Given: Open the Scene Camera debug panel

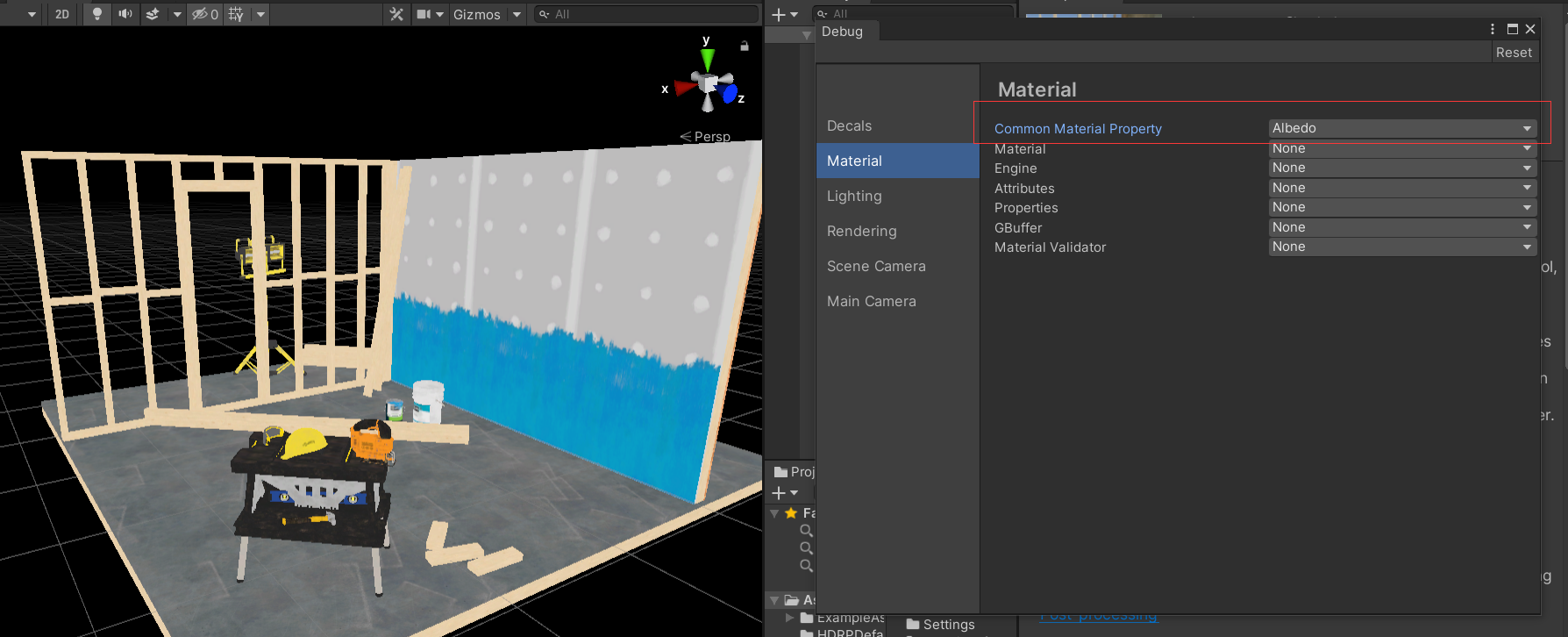Looking at the screenshot, I should point(898,267).
